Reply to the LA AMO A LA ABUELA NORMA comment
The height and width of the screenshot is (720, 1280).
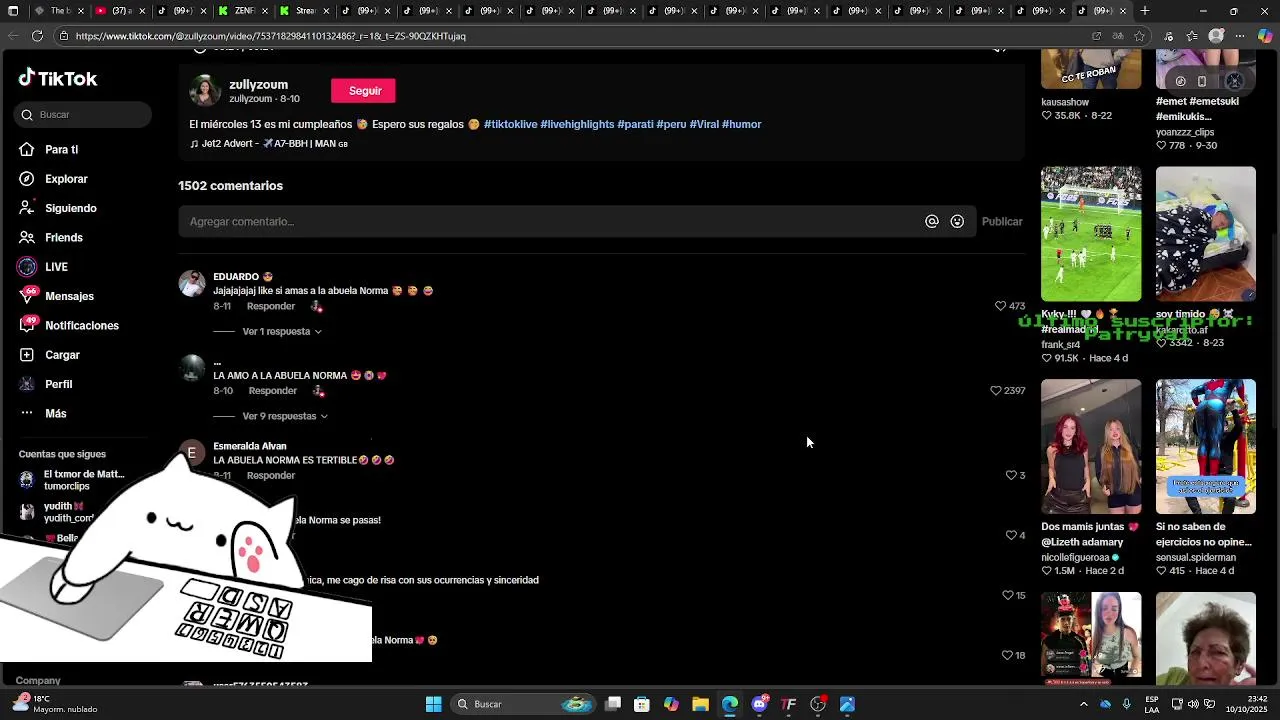(272, 391)
